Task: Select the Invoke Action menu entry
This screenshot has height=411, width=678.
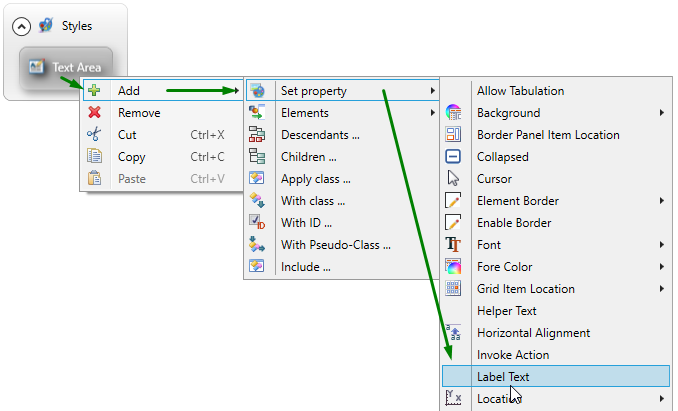Action: coord(512,355)
